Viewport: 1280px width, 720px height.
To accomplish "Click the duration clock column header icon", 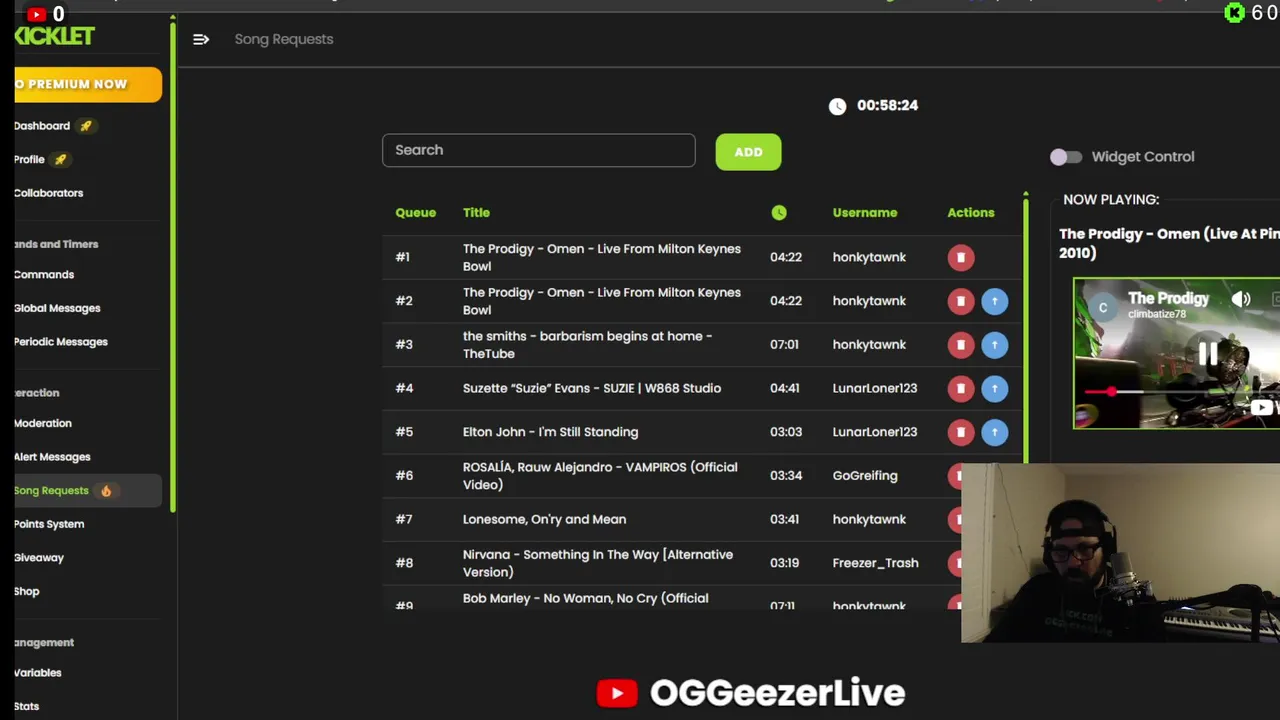I will click(779, 212).
